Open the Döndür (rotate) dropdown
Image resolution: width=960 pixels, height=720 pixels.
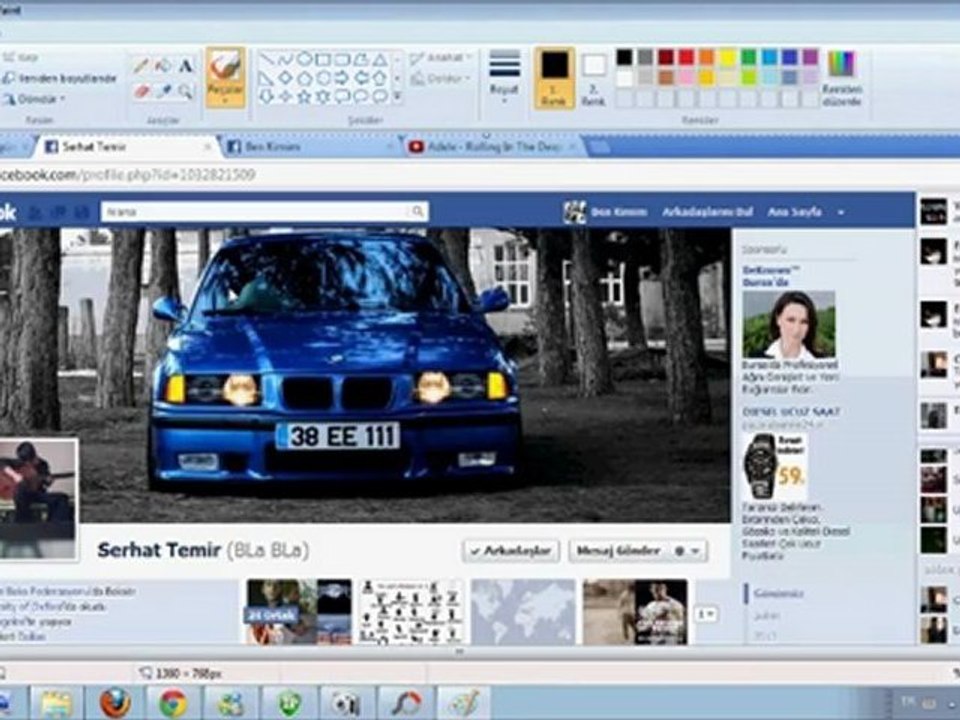coord(34,99)
